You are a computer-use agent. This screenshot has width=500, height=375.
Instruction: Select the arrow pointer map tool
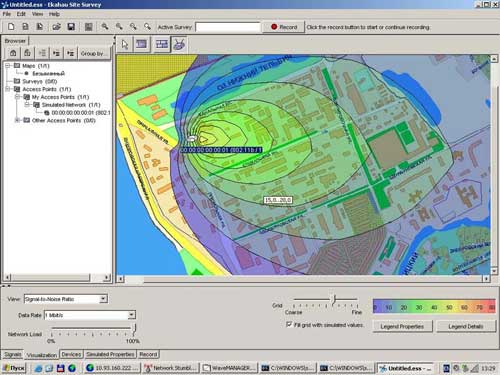coord(125,44)
